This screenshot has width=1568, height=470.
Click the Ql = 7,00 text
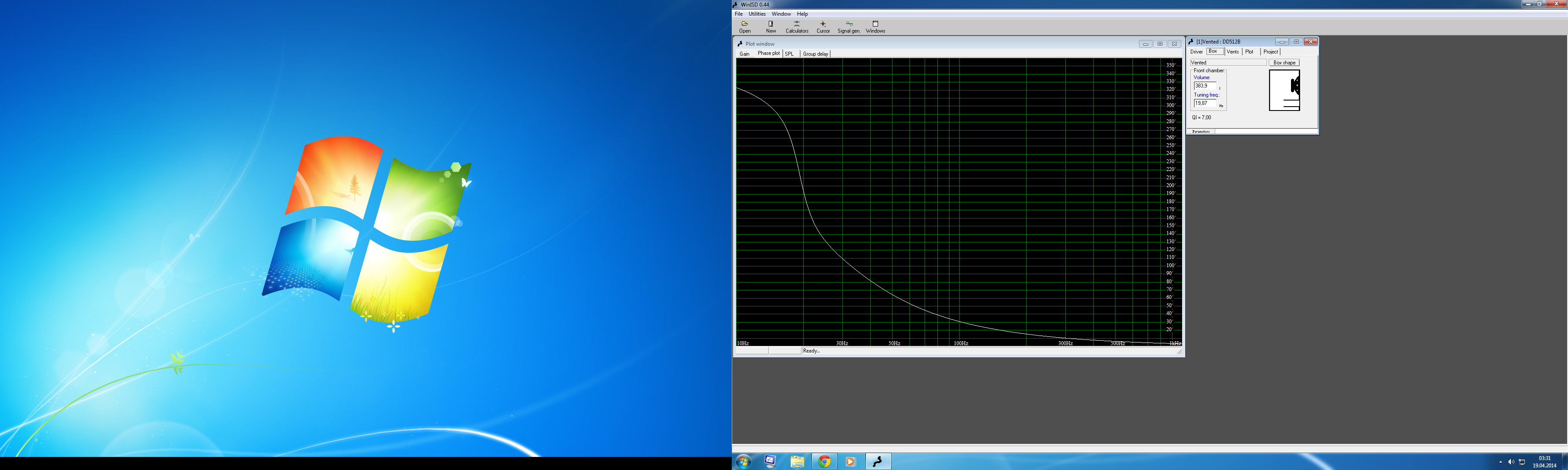click(1201, 117)
